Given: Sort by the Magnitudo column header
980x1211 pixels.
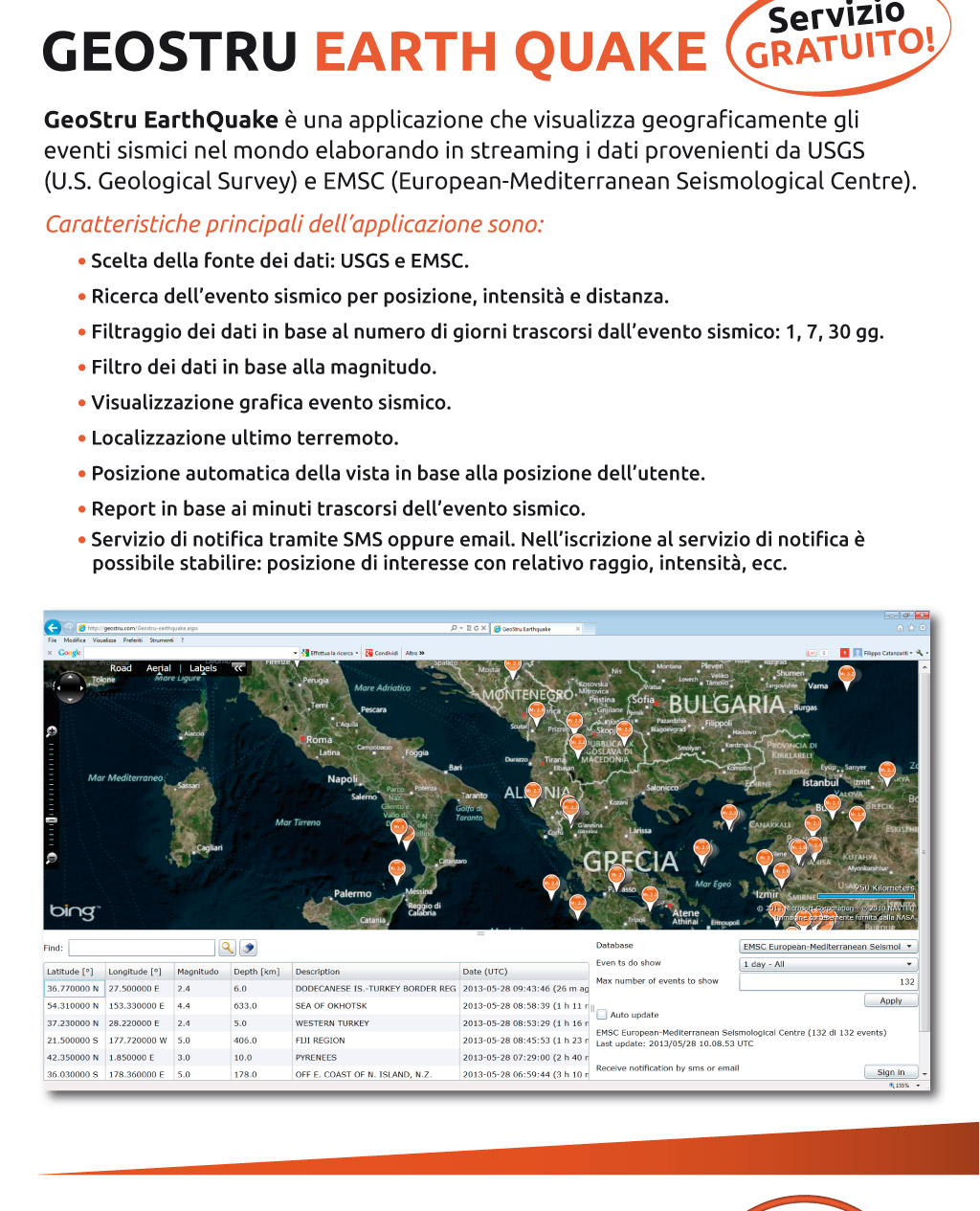Looking at the screenshot, I should [x=202, y=972].
